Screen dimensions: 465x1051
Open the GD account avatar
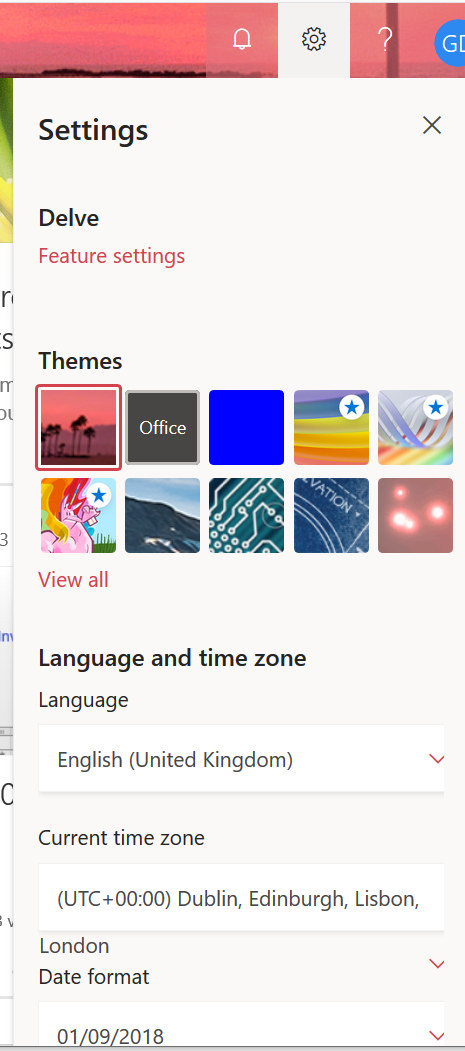pyautogui.click(x=450, y=43)
